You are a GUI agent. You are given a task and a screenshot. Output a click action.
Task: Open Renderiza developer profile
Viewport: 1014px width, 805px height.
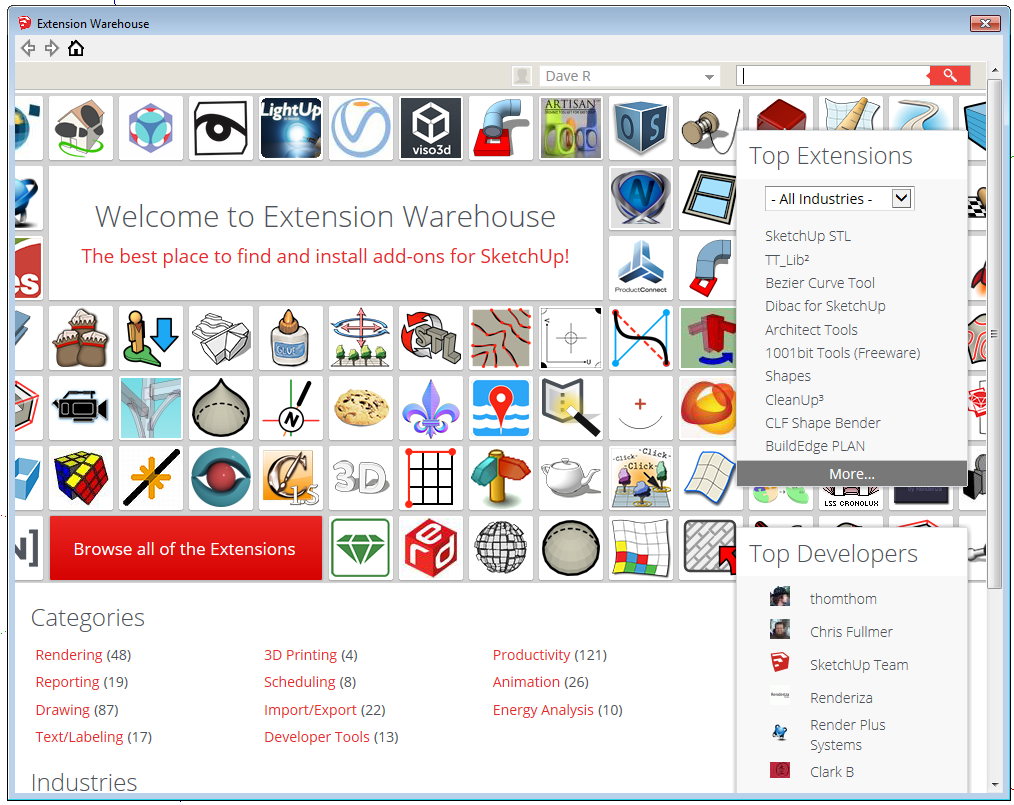[x=841, y=698]
